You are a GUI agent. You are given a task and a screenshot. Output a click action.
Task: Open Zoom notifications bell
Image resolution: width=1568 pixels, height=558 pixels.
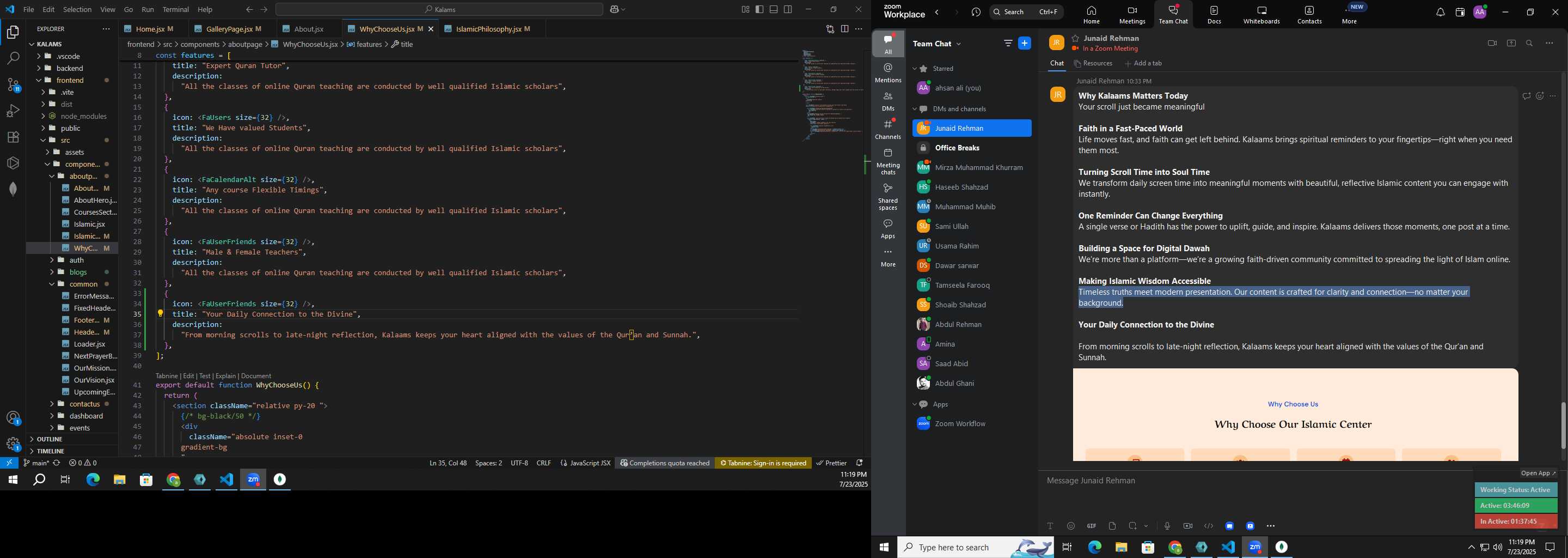(x=1441, y=12)
